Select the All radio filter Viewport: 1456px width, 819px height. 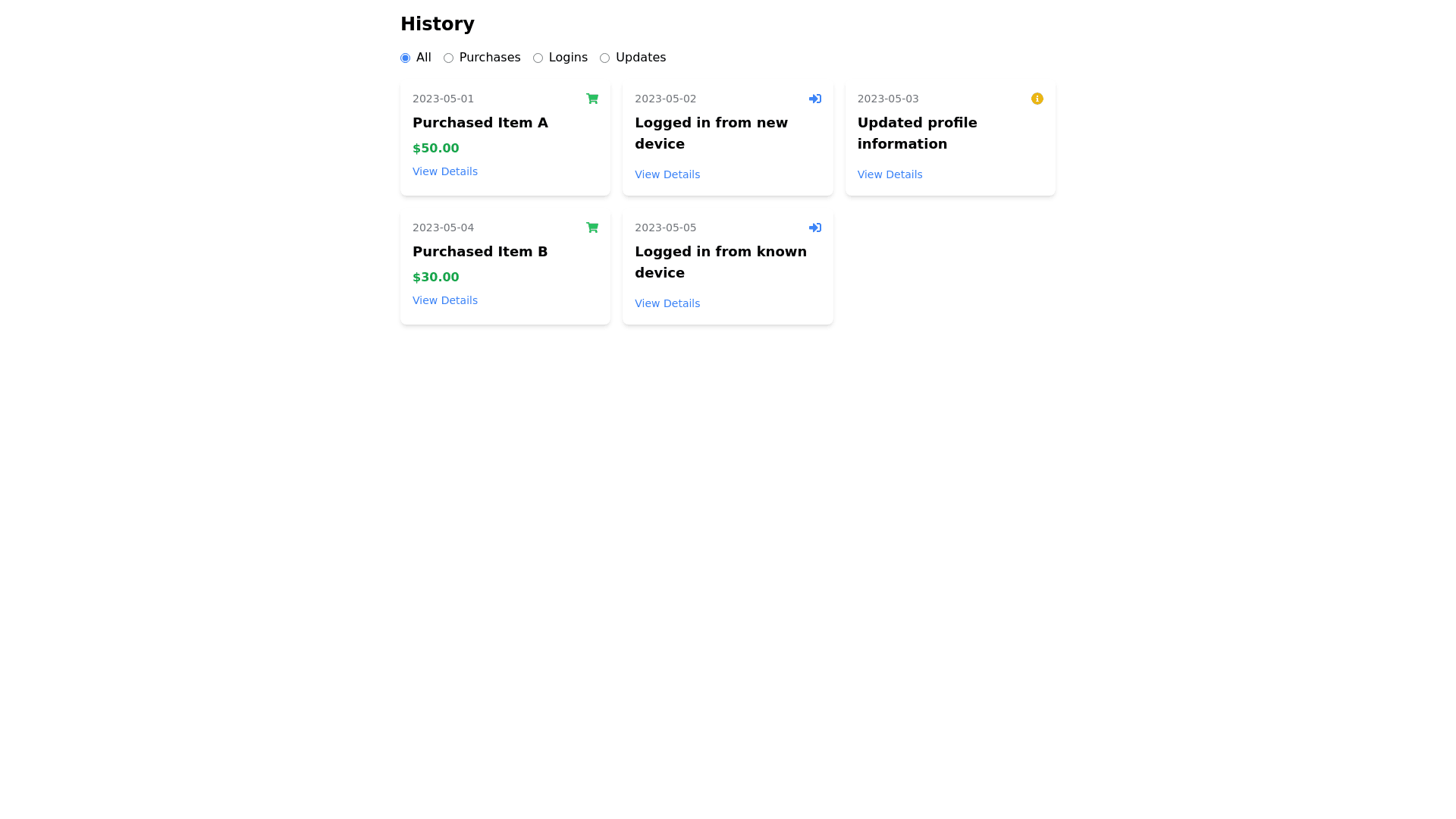tap(406, 58)
